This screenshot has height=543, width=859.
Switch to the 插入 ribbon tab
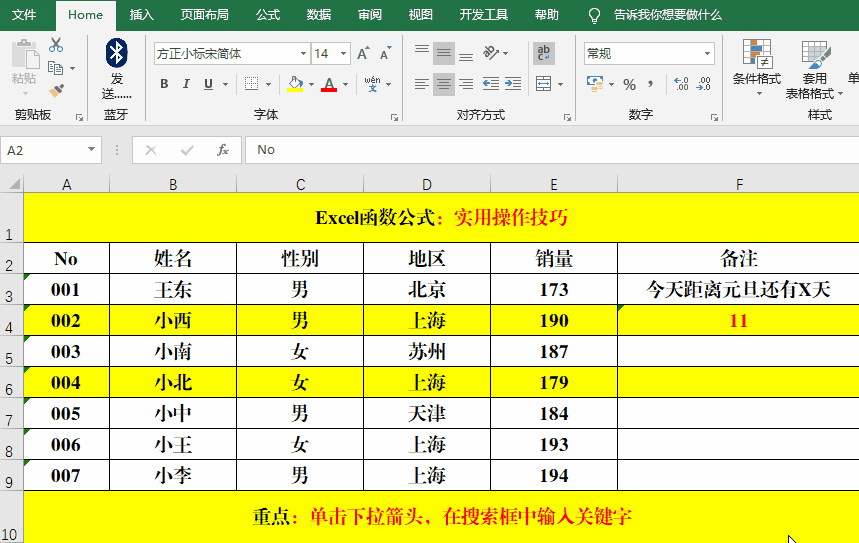142,15
